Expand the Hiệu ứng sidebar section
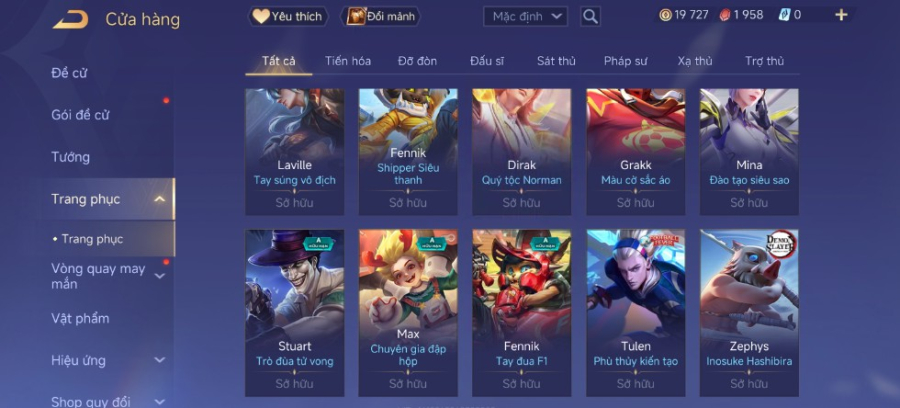The width and height of the screenshot is (900, 408). pos(160,360)
